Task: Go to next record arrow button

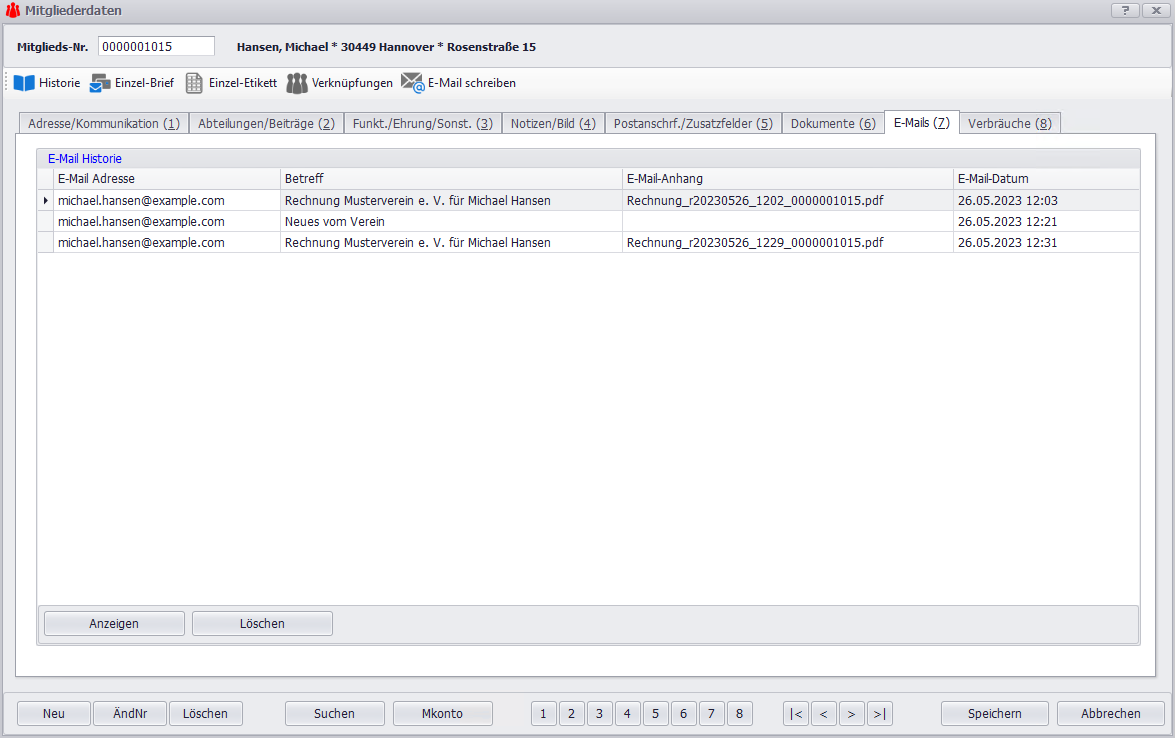Action: coord(852,713)
